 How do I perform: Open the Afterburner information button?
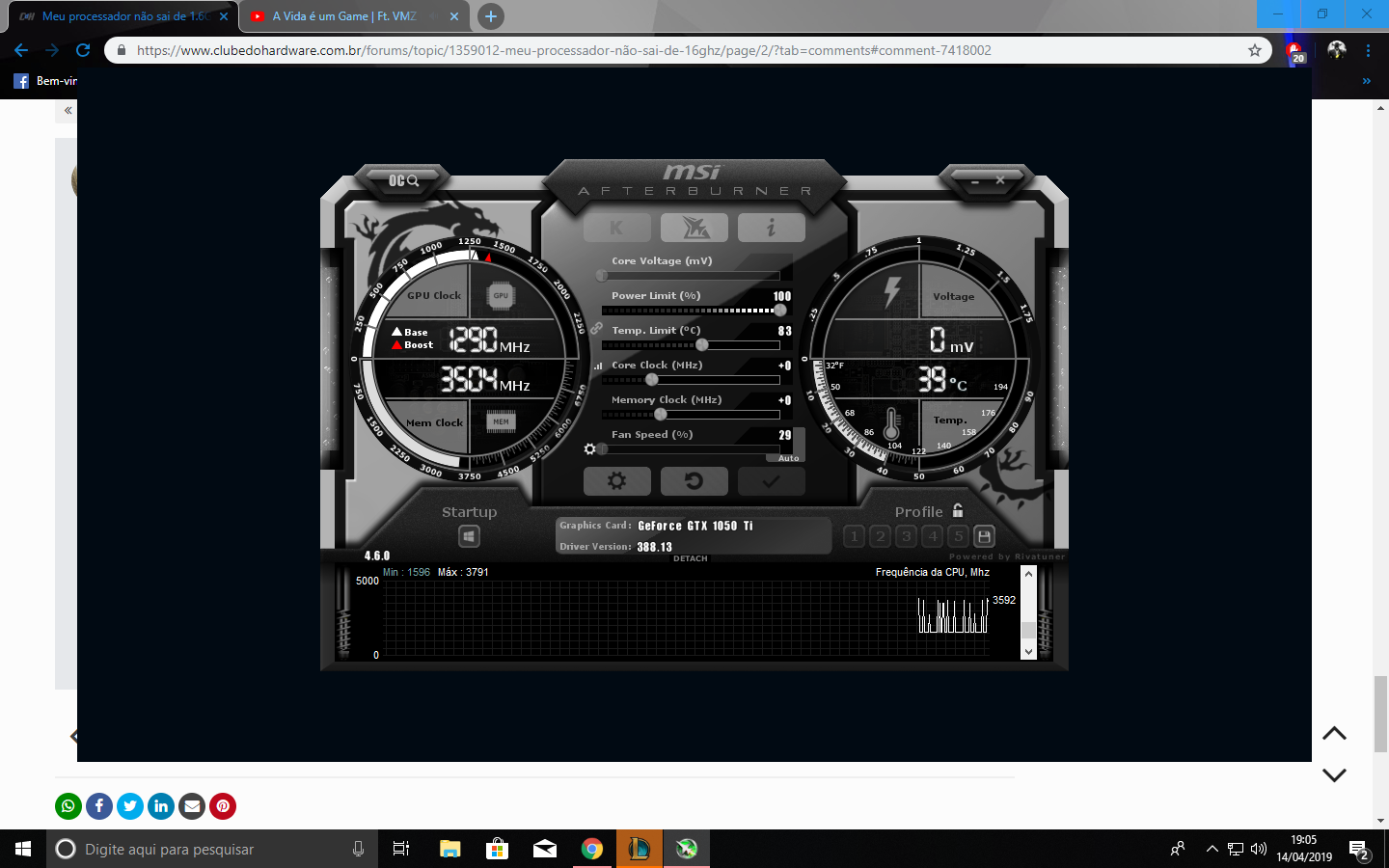click(771, 228)
